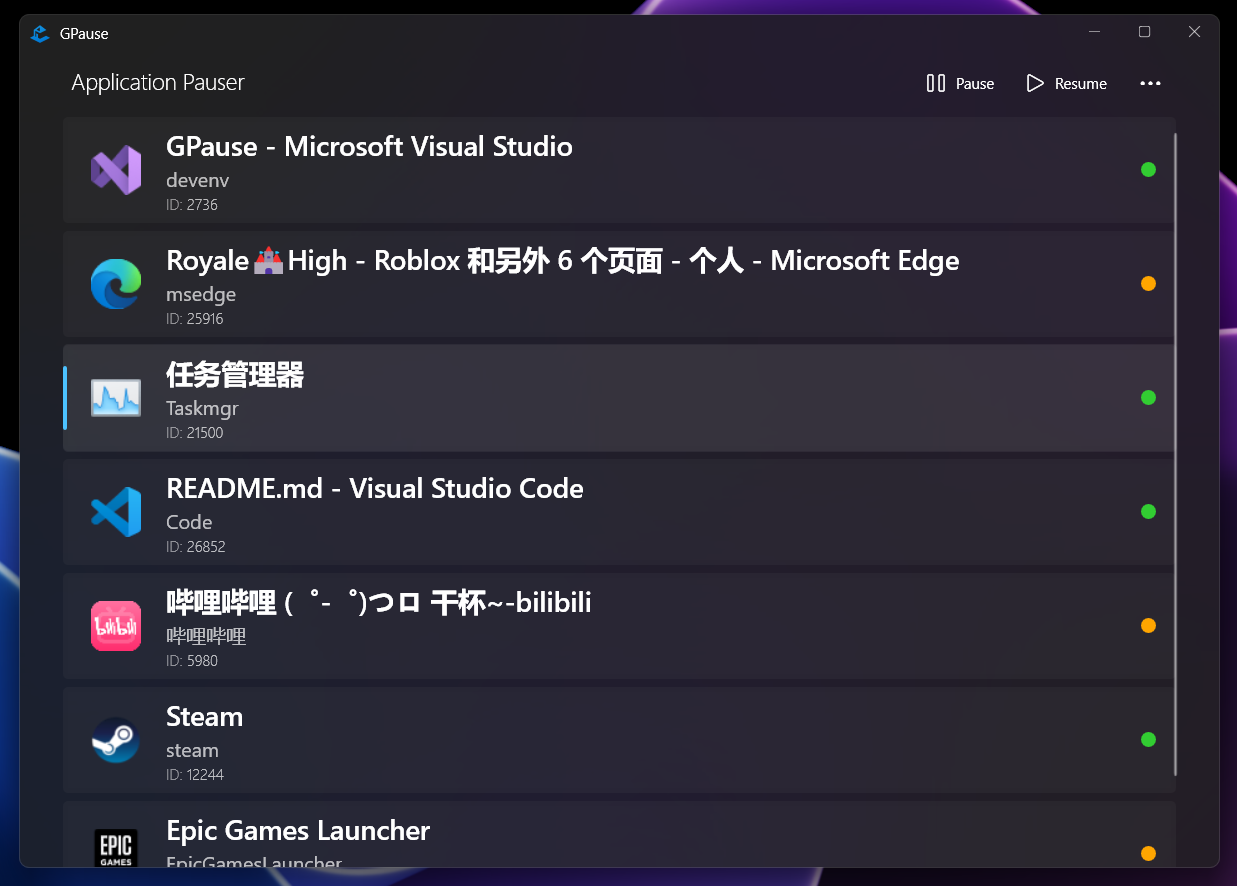Click the Task Manager icon for Taskmgr
The width and height of the screenshot is (1237, 886).
(115, 397)
